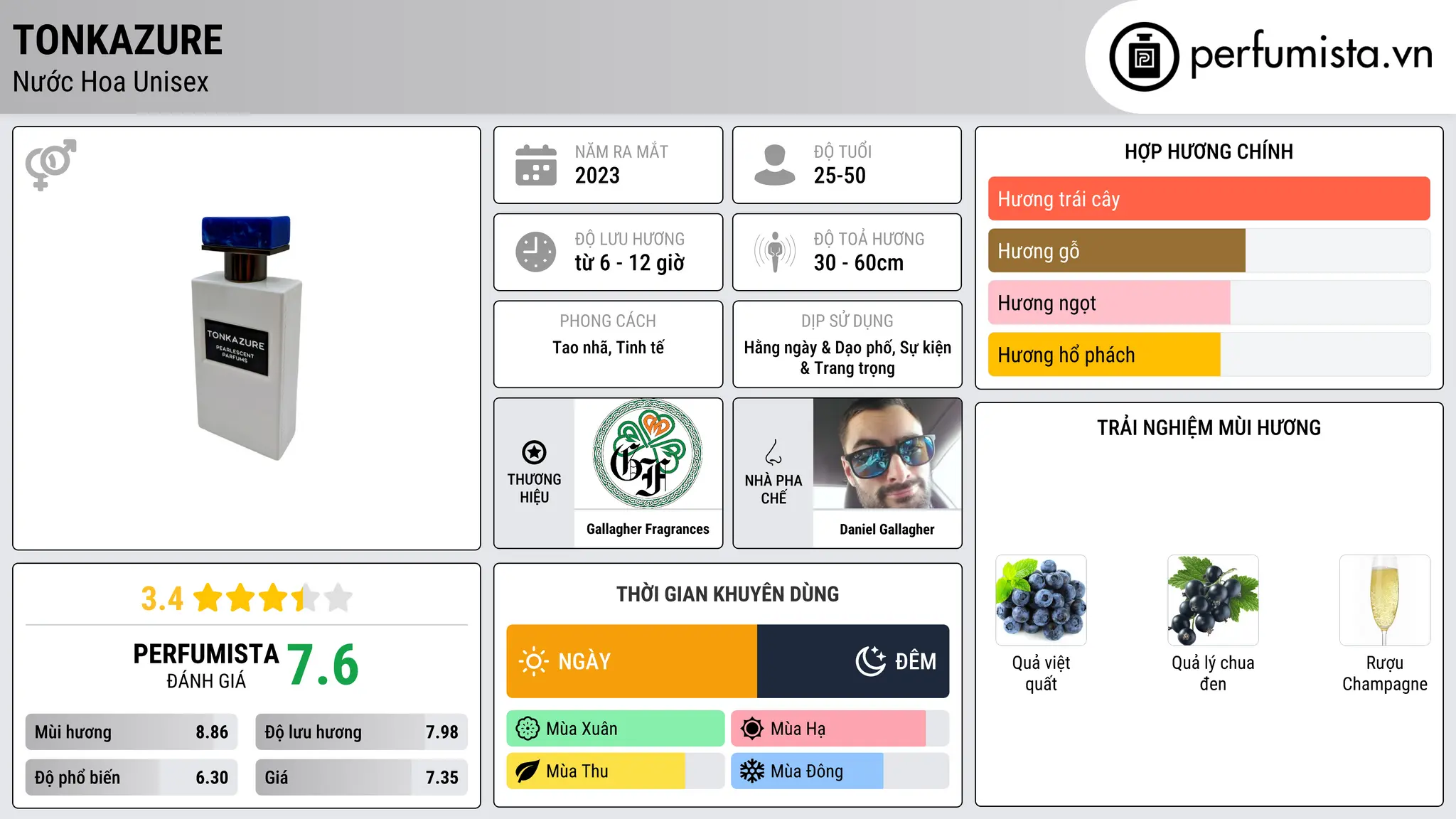The height and width of the screenshot is (819, 1456).
Task: Click the Độ lưu hương score 7.98
Action: (x=442, y=732)
